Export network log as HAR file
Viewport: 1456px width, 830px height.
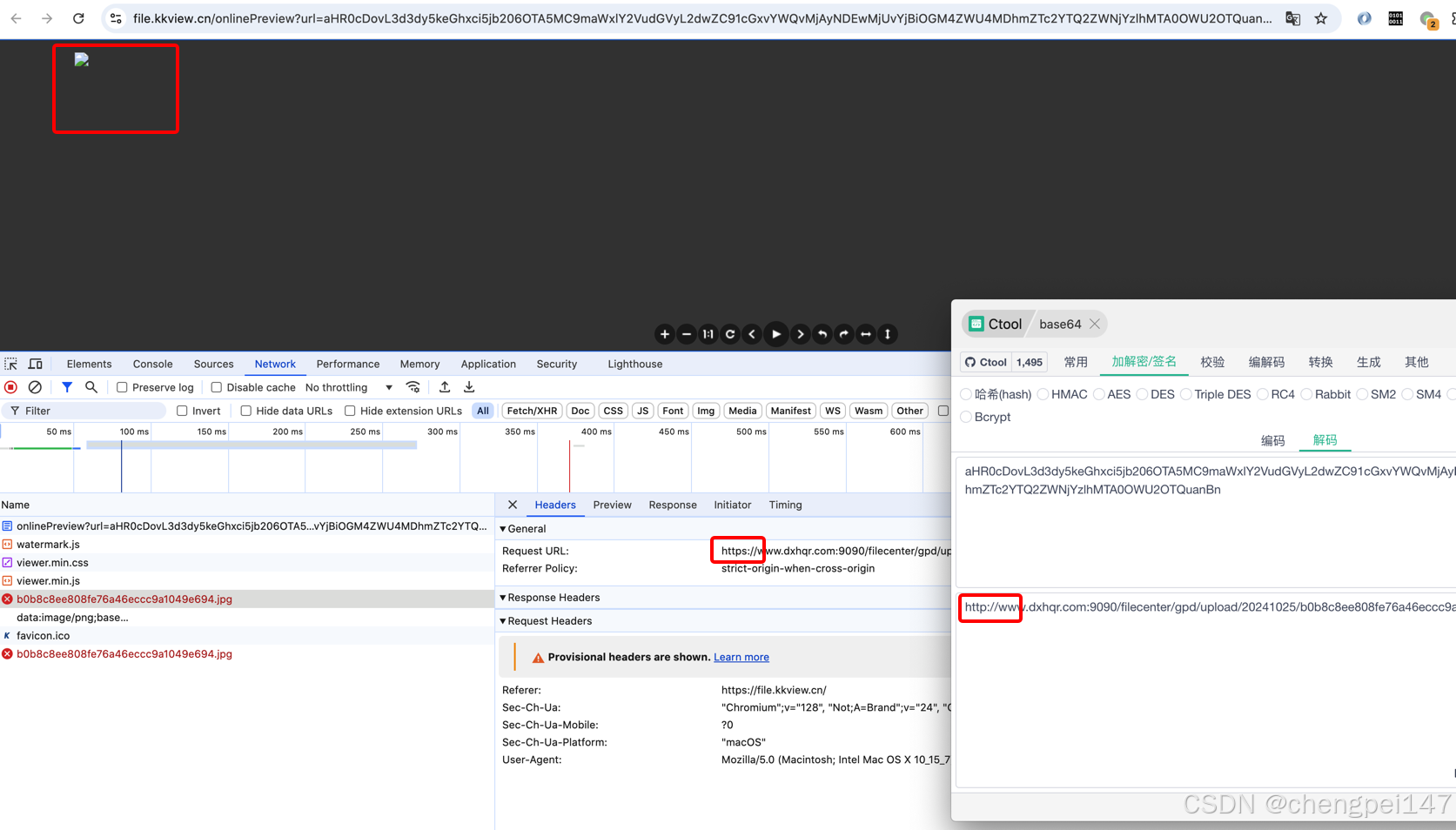(469, 387)
